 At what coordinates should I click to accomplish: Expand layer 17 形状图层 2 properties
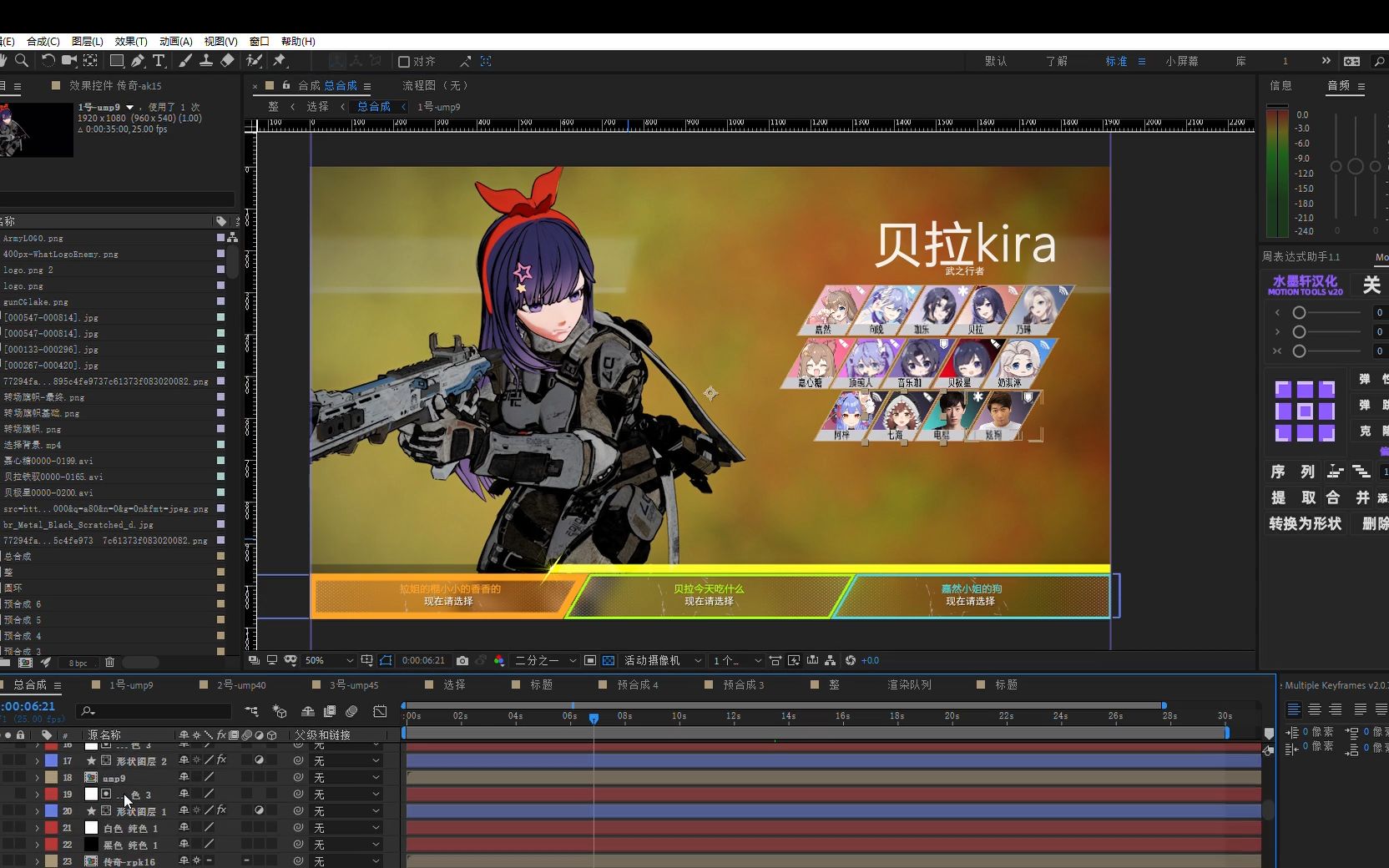pos(37,761)
